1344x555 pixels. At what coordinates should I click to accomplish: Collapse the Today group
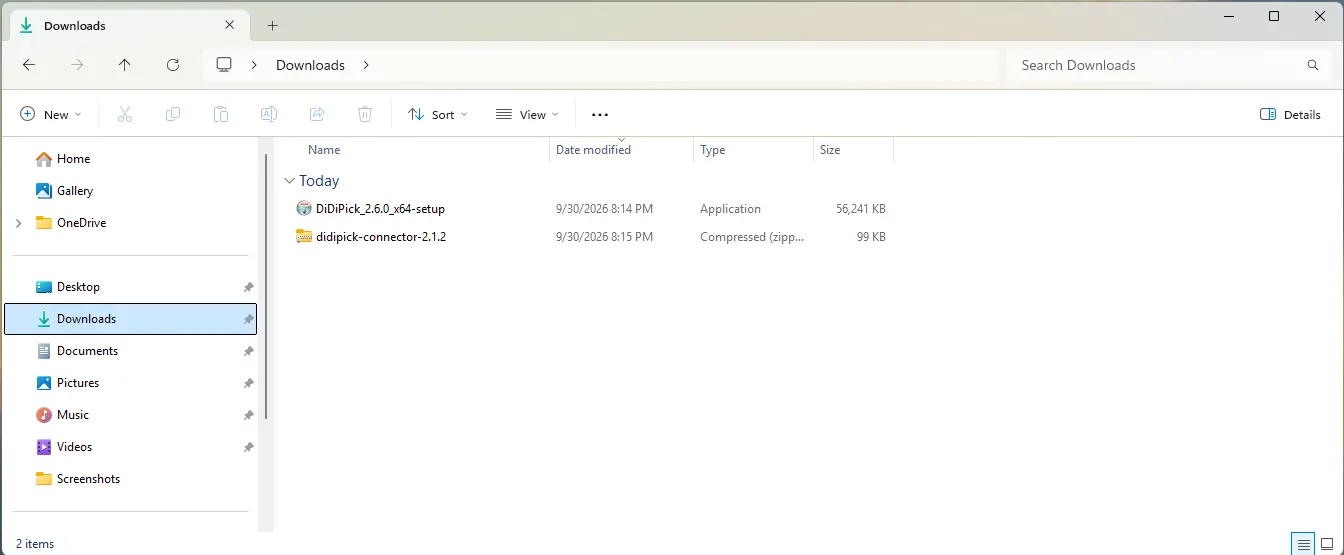pyautogui.click(x=289, y=181)
